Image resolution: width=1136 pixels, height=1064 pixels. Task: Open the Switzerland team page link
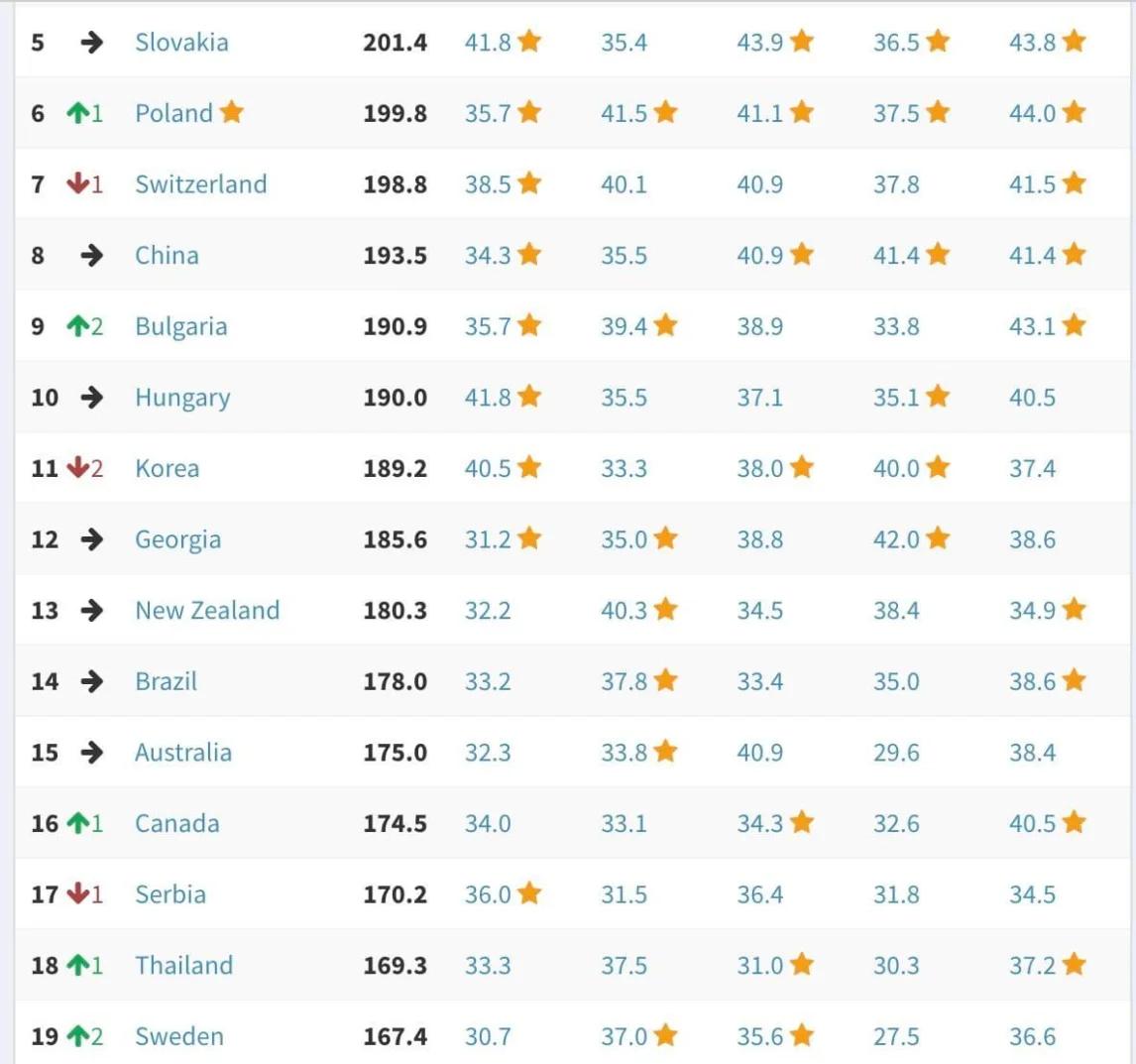click(x=200, y=184)
